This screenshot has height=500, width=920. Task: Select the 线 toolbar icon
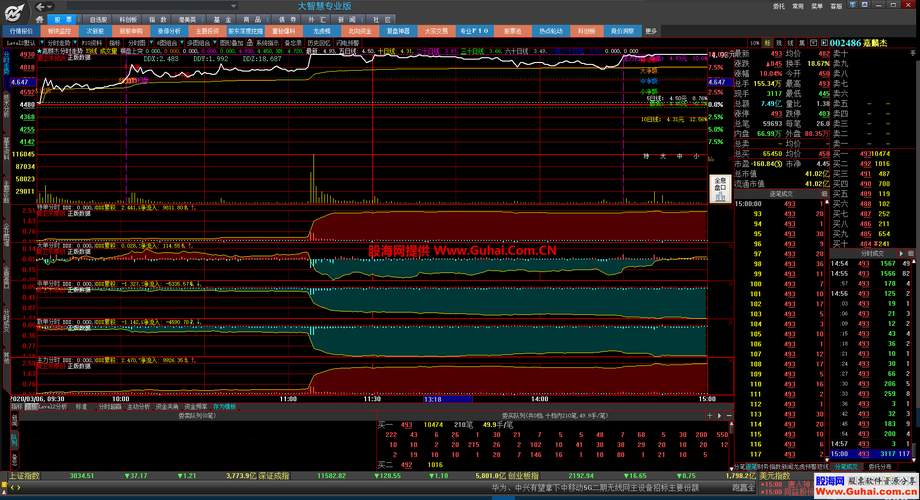pos(790,43)
